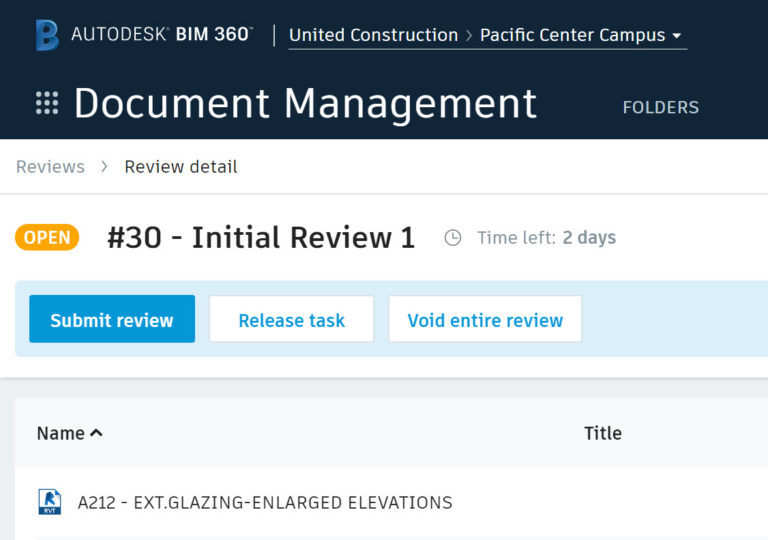
Task: Click the Submit review button
Action: (x=112, y=319)
